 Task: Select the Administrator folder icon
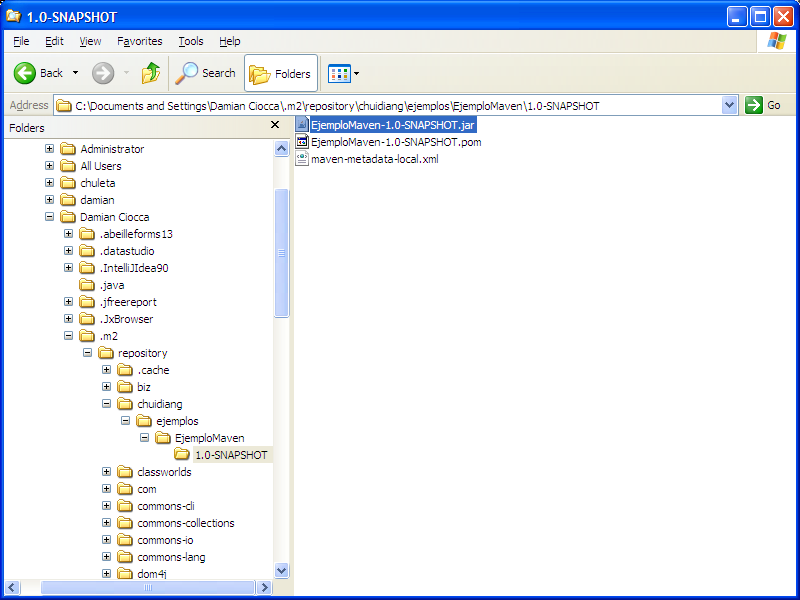coord(68,148)
